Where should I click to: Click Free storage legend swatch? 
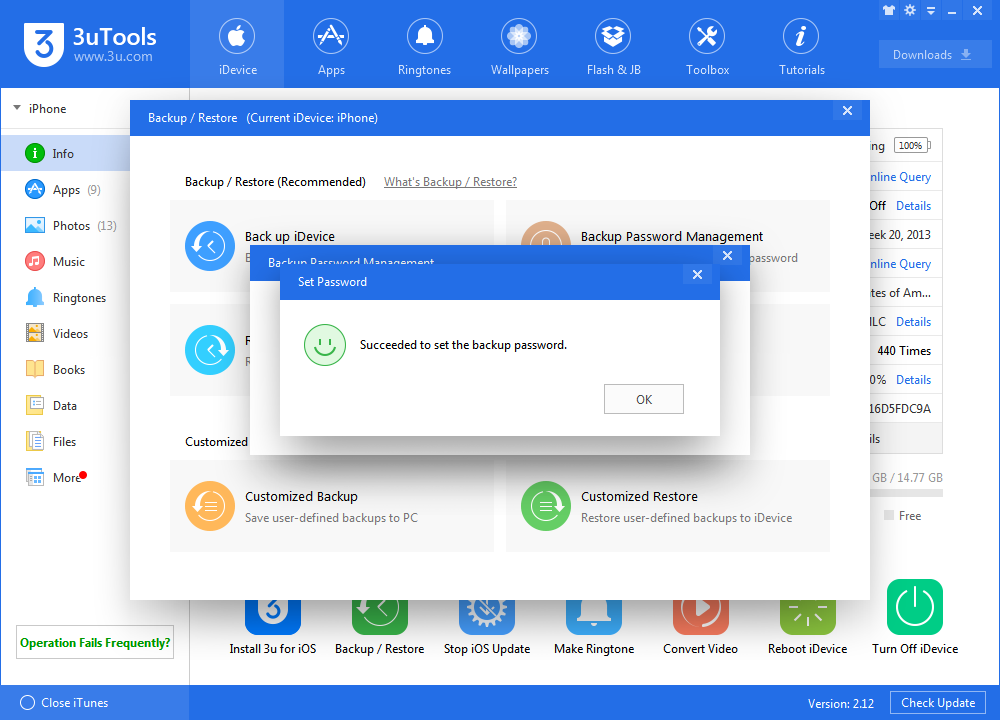pyautogui.click(x=889, y=515)
